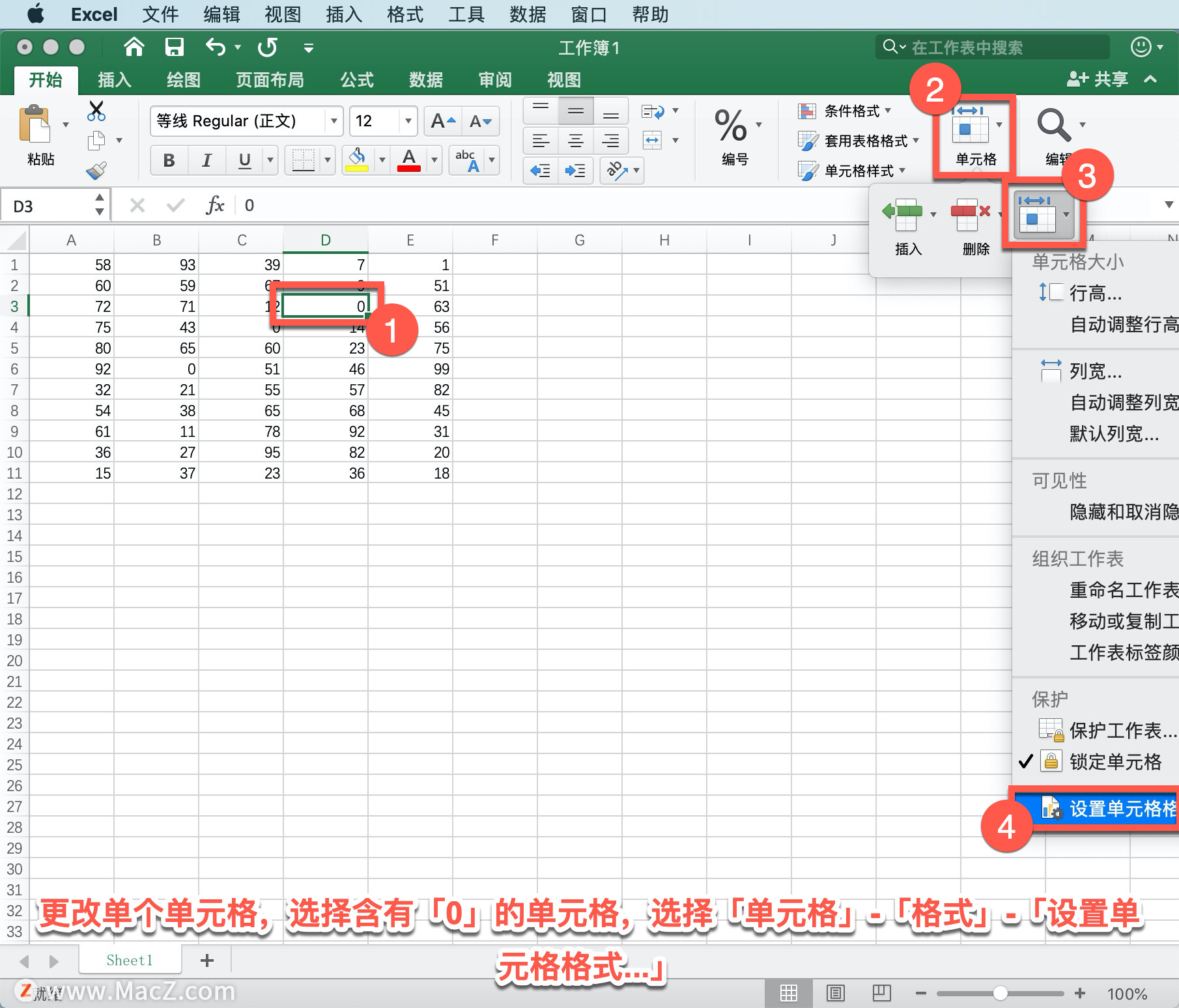
Task: Click the Delete cells icon
Action: (x=971, y=215)
